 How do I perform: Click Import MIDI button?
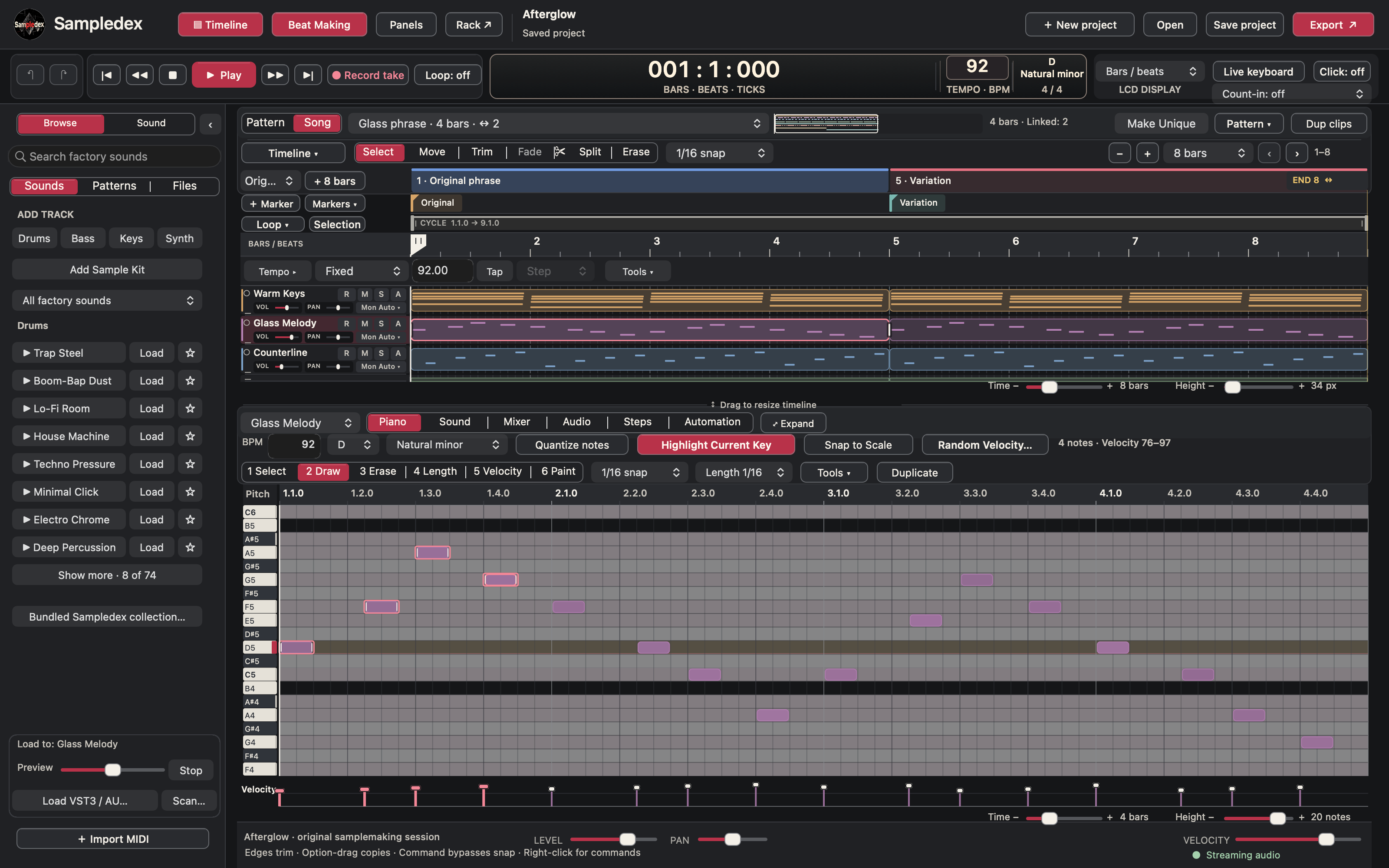[x=113, y=839]
